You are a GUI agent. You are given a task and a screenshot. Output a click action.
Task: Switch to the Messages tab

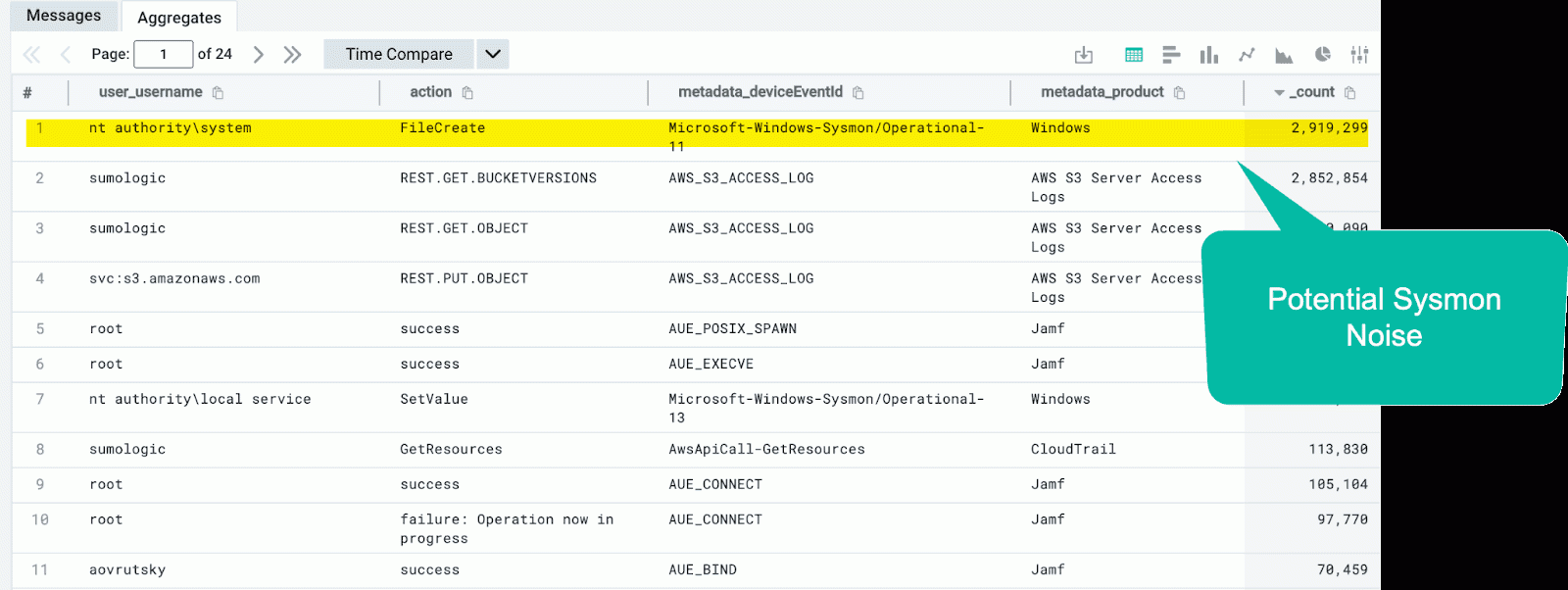[x=64, y=16]
